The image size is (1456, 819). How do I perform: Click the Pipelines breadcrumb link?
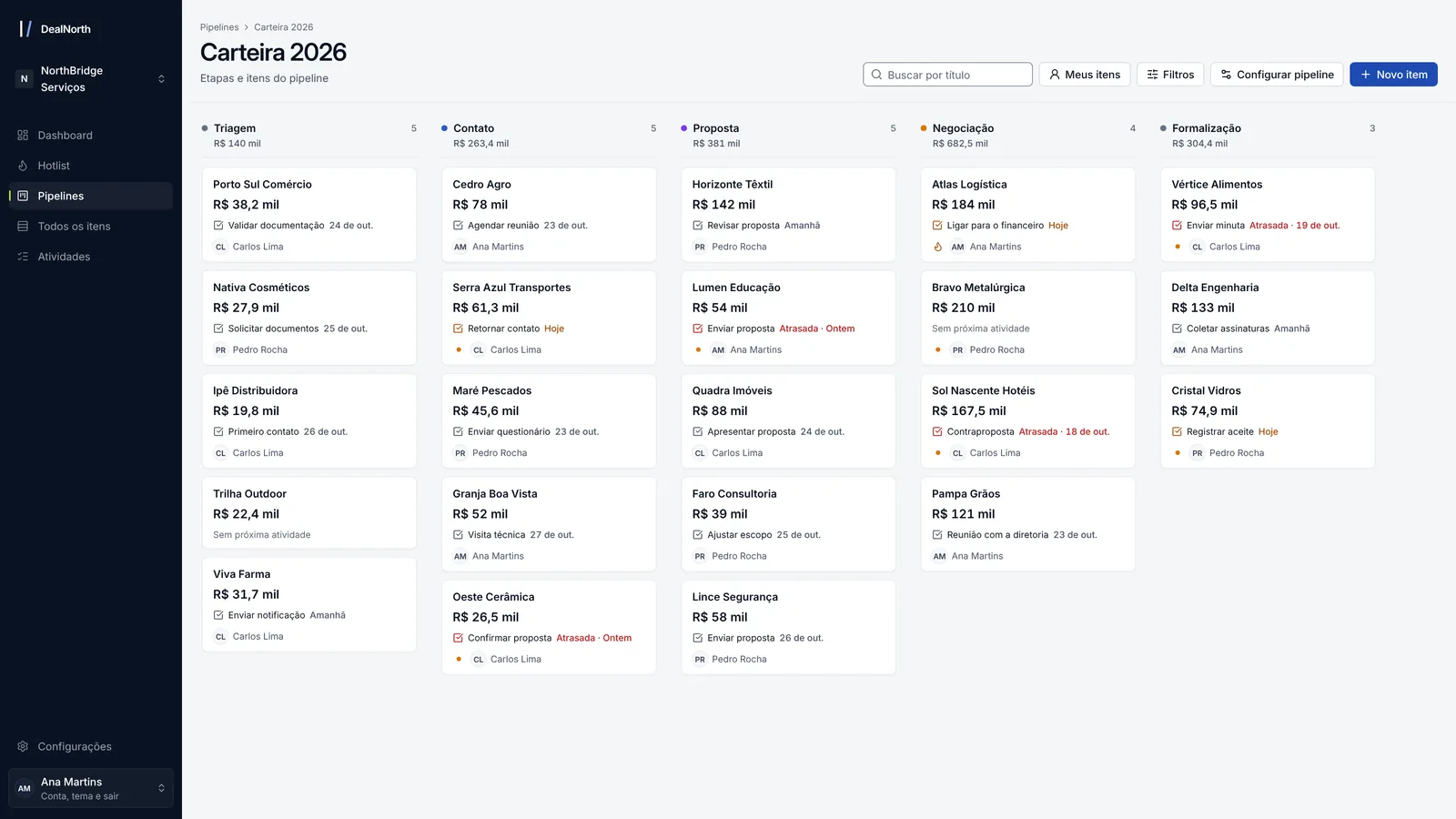pyautogui.click(x=219, y=27)
